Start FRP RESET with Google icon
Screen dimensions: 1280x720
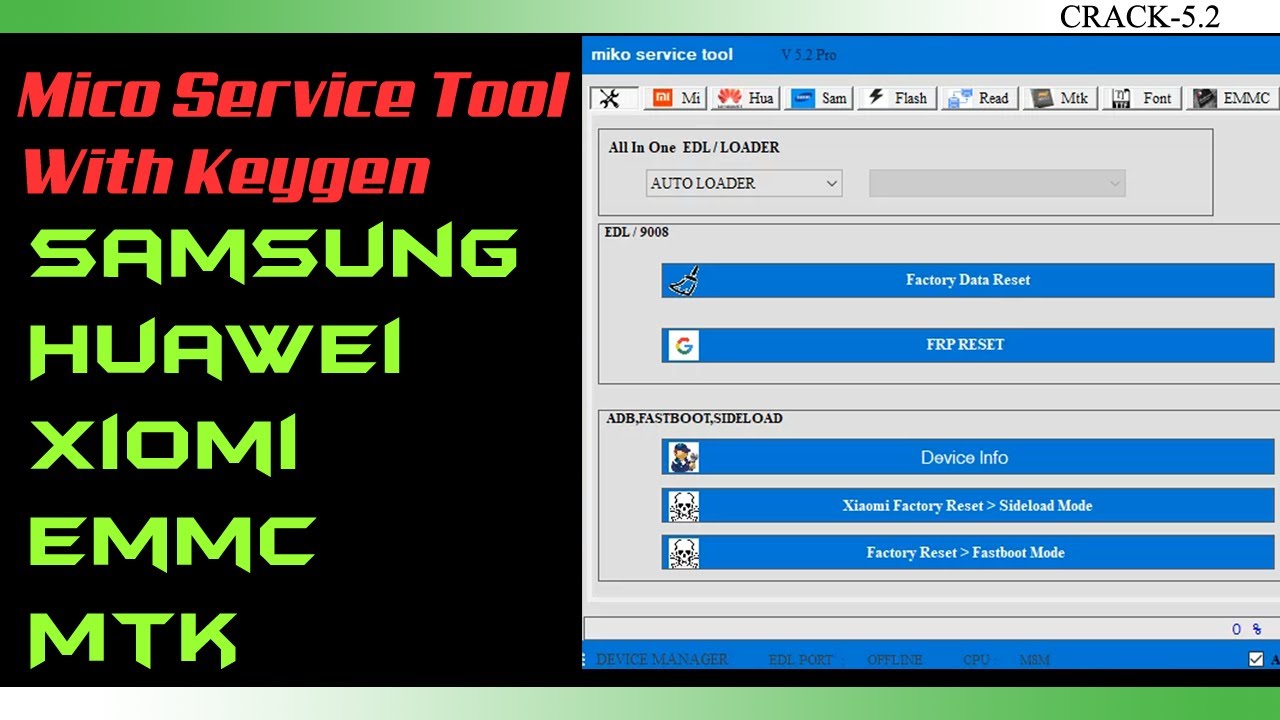968,345
